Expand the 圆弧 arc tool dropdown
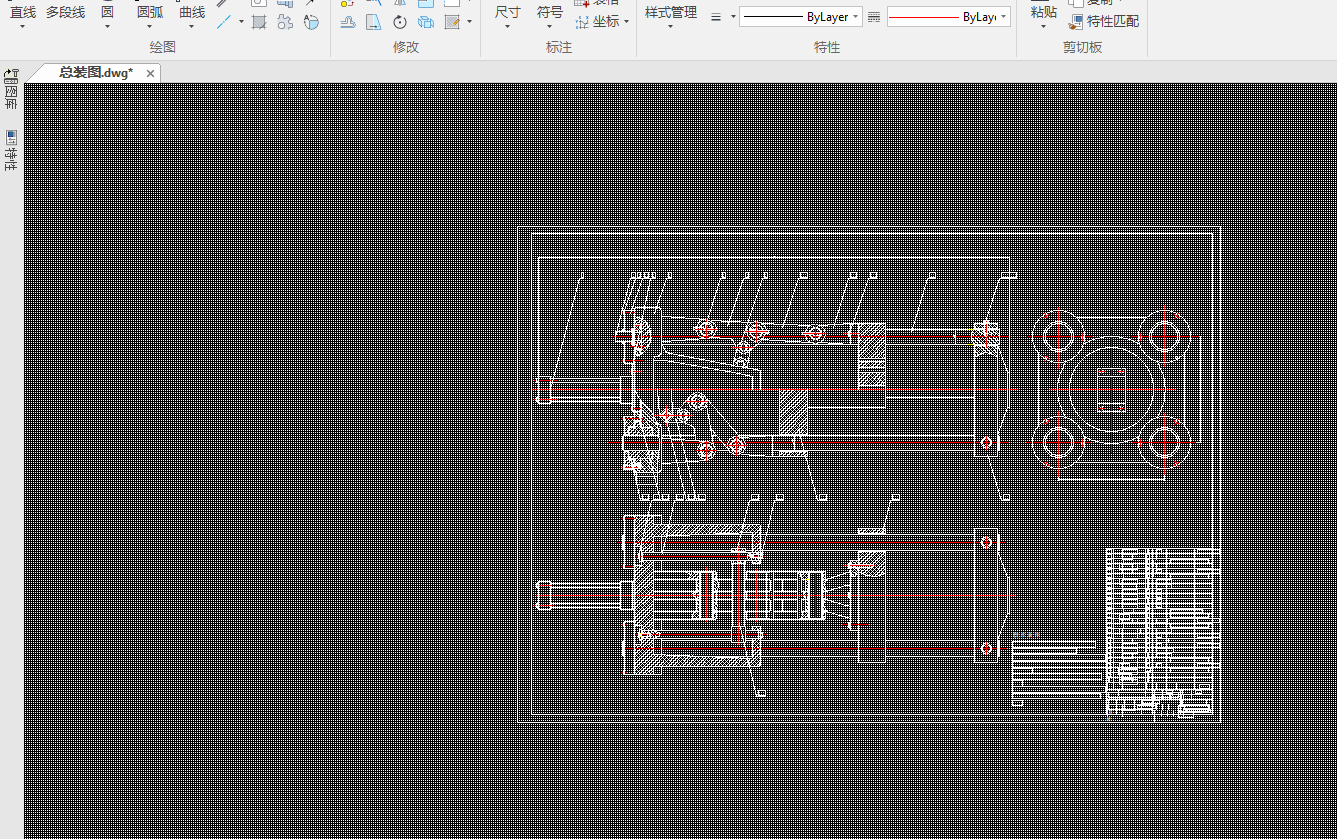The height and width of the screenshot is (839, 1337). click(149, 27)
